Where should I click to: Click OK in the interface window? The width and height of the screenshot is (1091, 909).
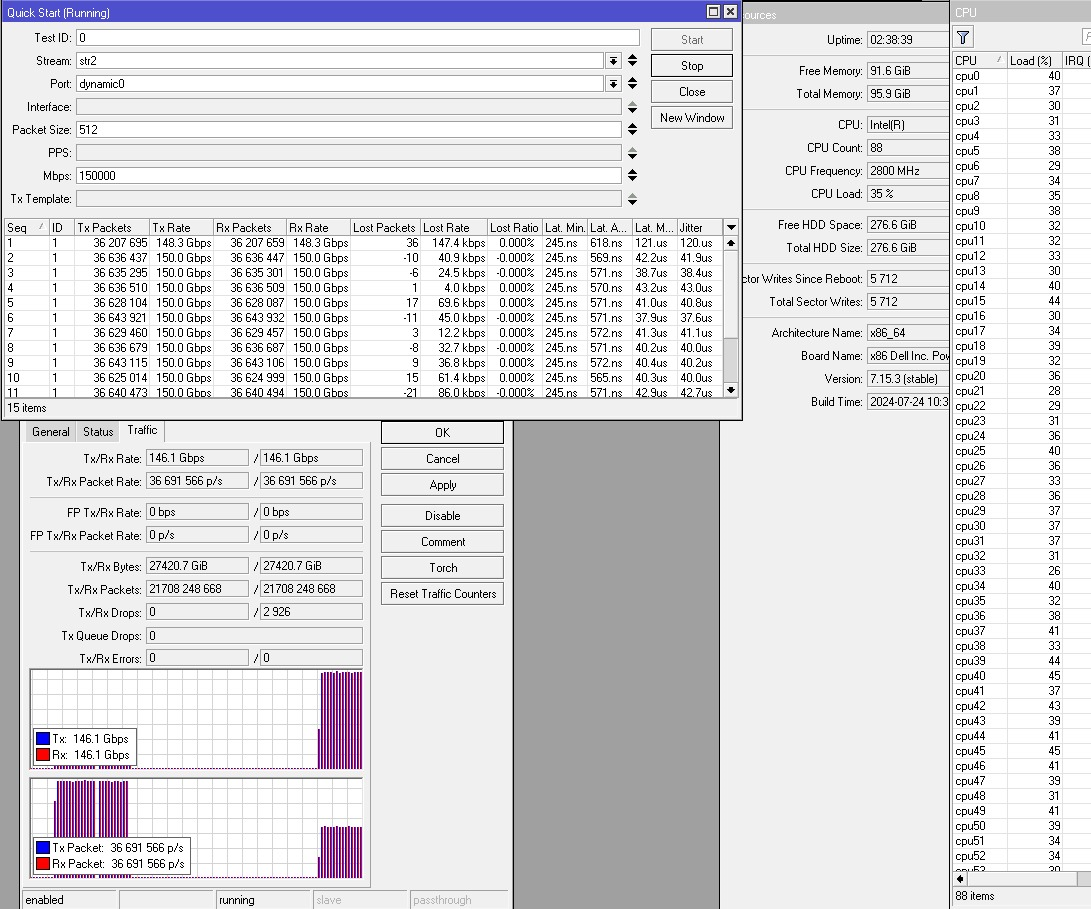coord(443,433)
